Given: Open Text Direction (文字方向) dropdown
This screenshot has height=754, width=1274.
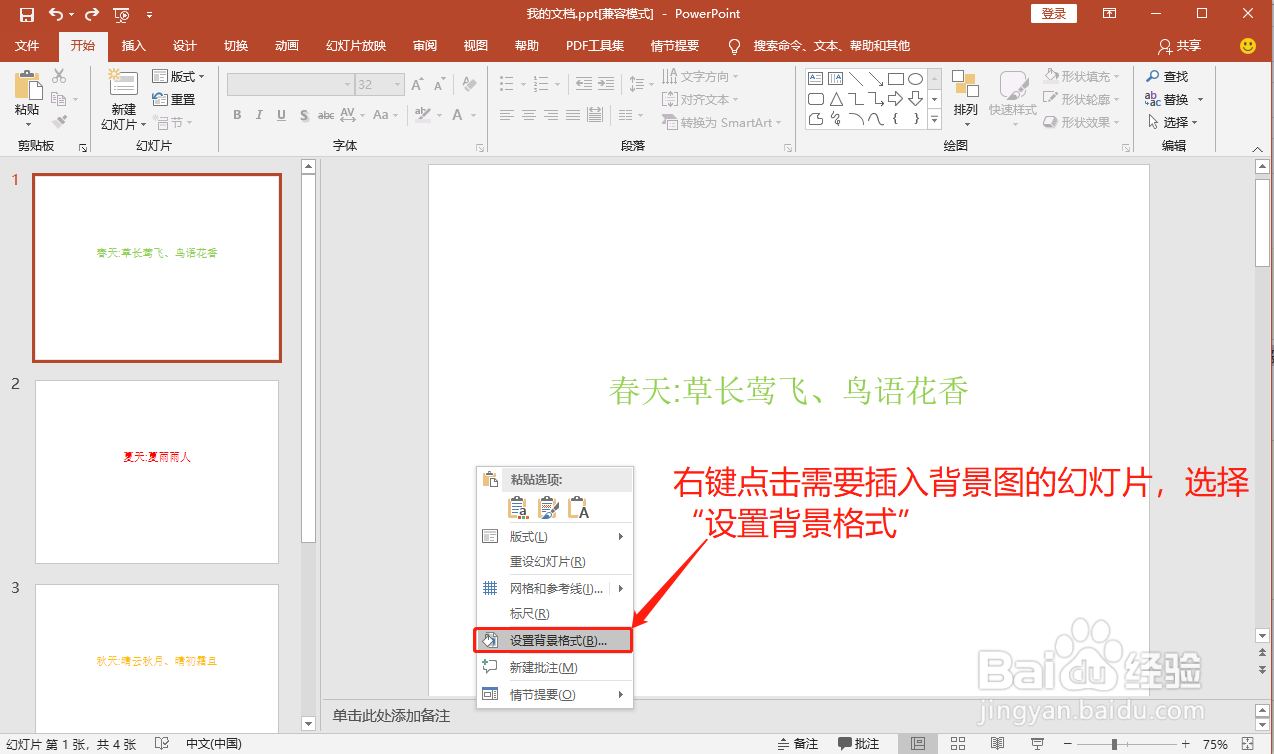Looking at the screenshot, I should [x=701, y=76].
